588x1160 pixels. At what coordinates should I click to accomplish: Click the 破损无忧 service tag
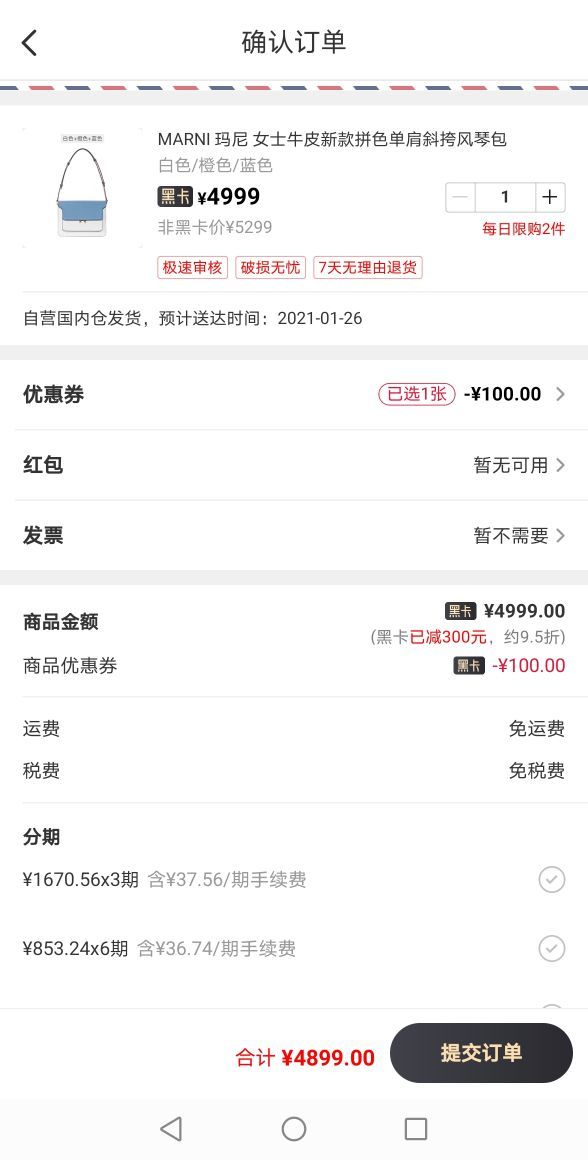pos(271,268)
